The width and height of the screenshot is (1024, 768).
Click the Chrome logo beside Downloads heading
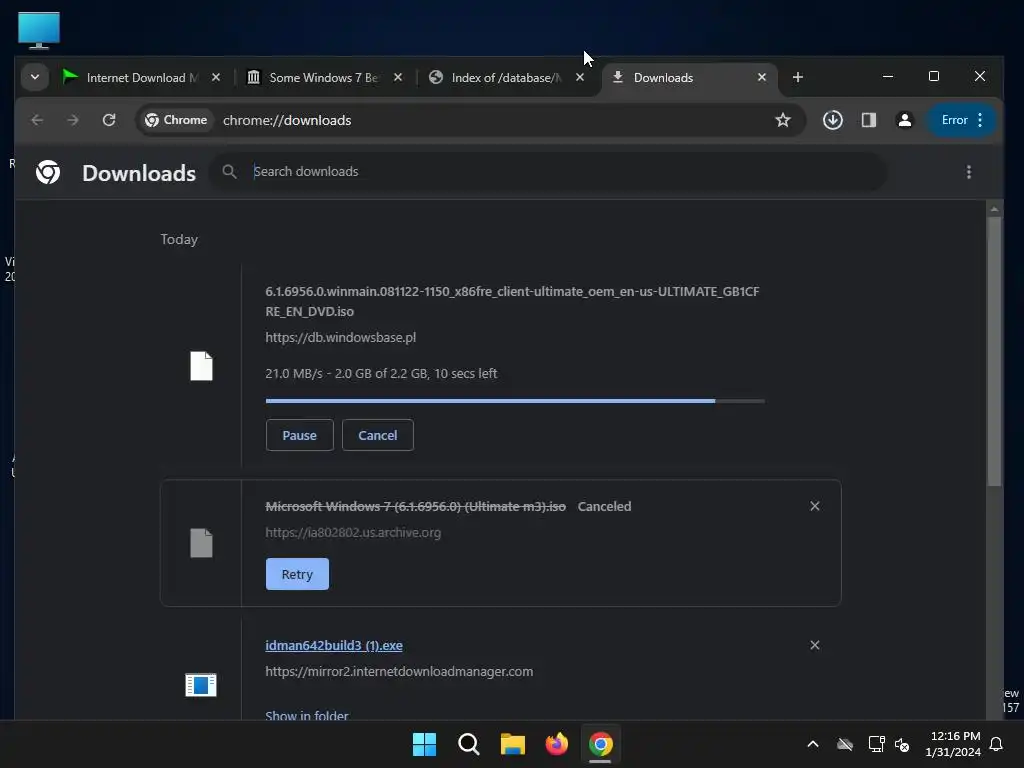coord(48,172)
